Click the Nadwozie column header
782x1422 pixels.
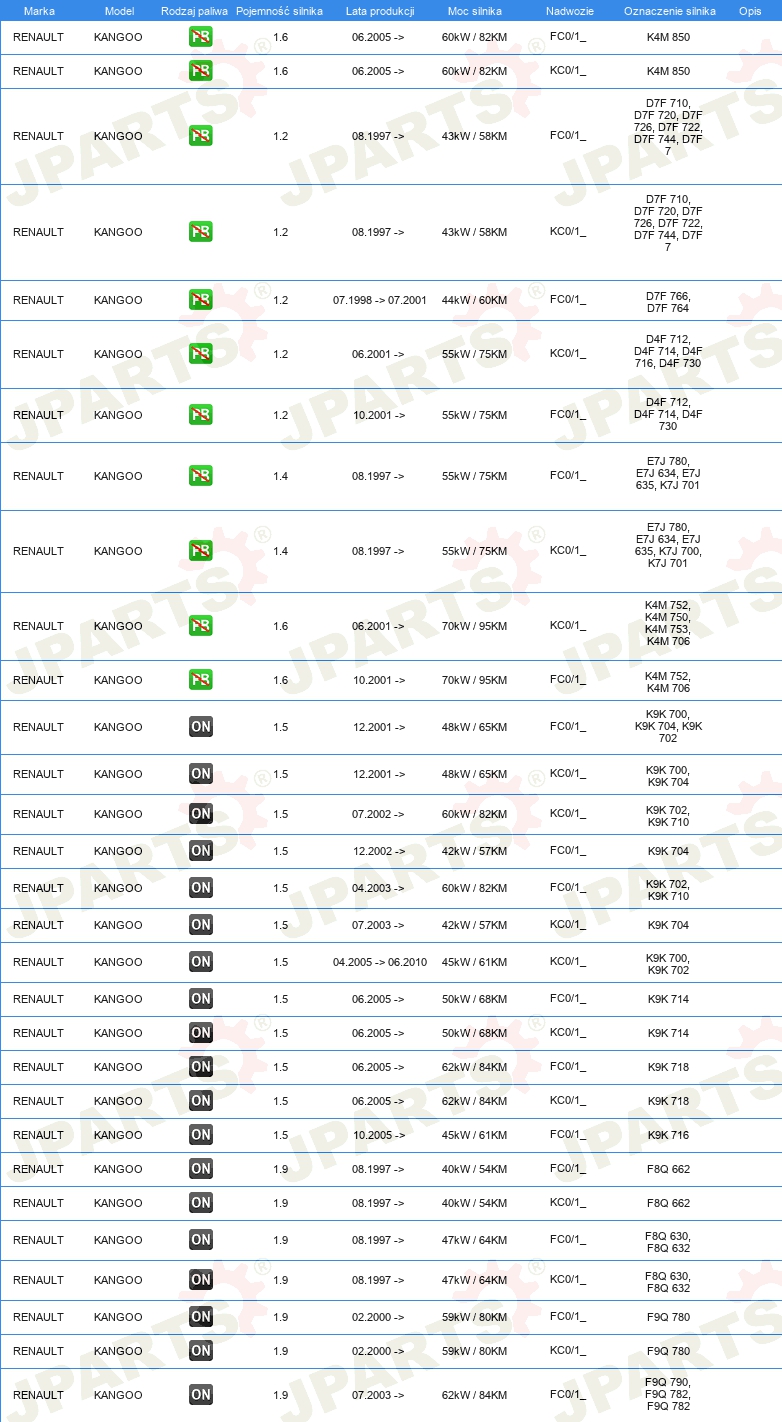569,11
